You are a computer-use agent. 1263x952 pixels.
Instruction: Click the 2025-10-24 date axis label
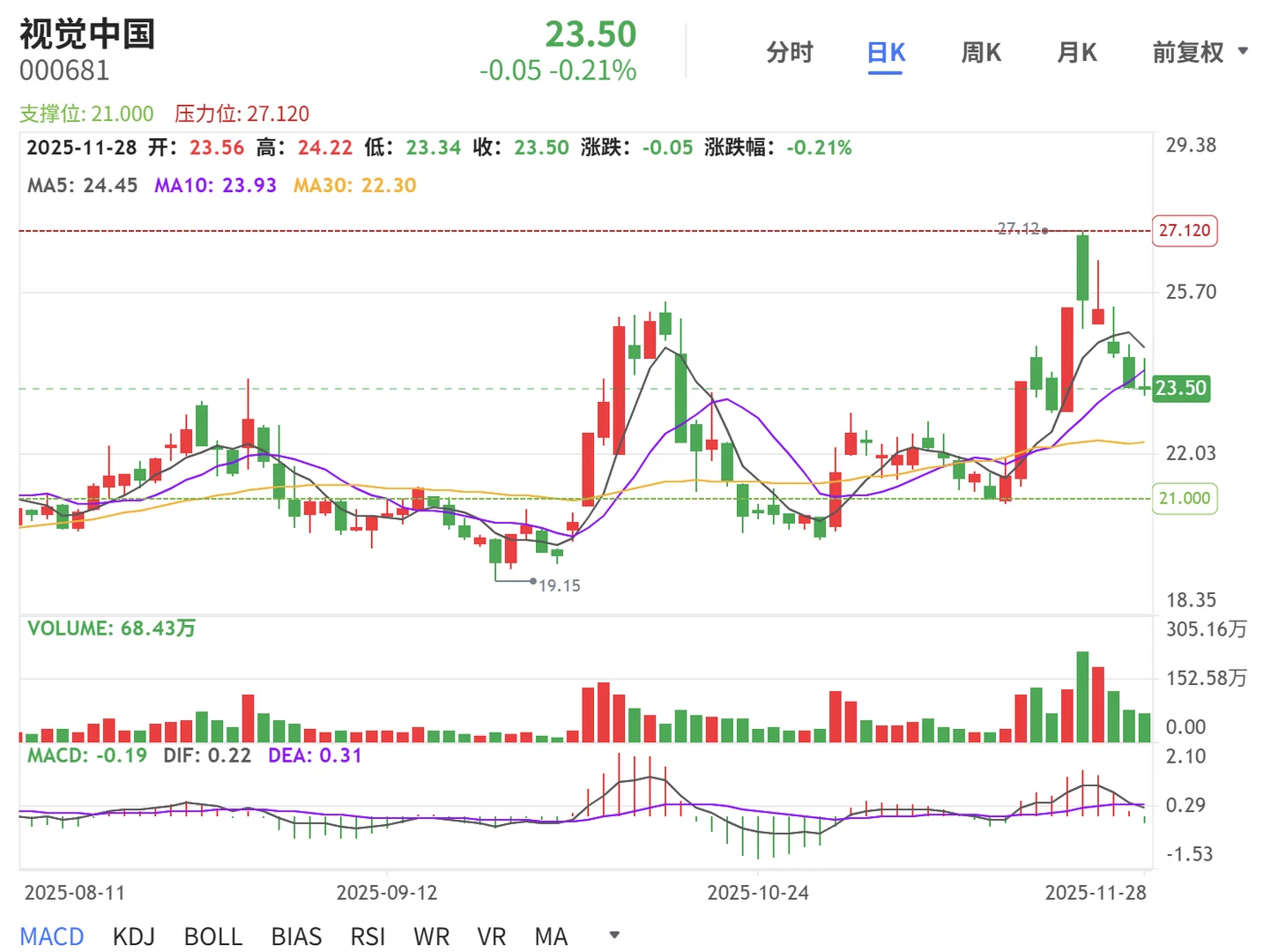[x=758, y=893]
